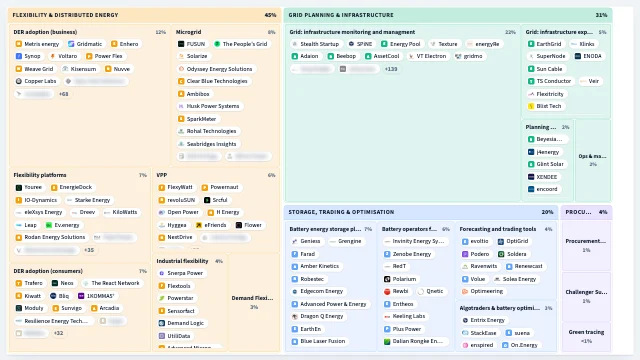Click the SparkMeter company icon
This screenshot has height=360, width=640.
[x=181, y=119]
